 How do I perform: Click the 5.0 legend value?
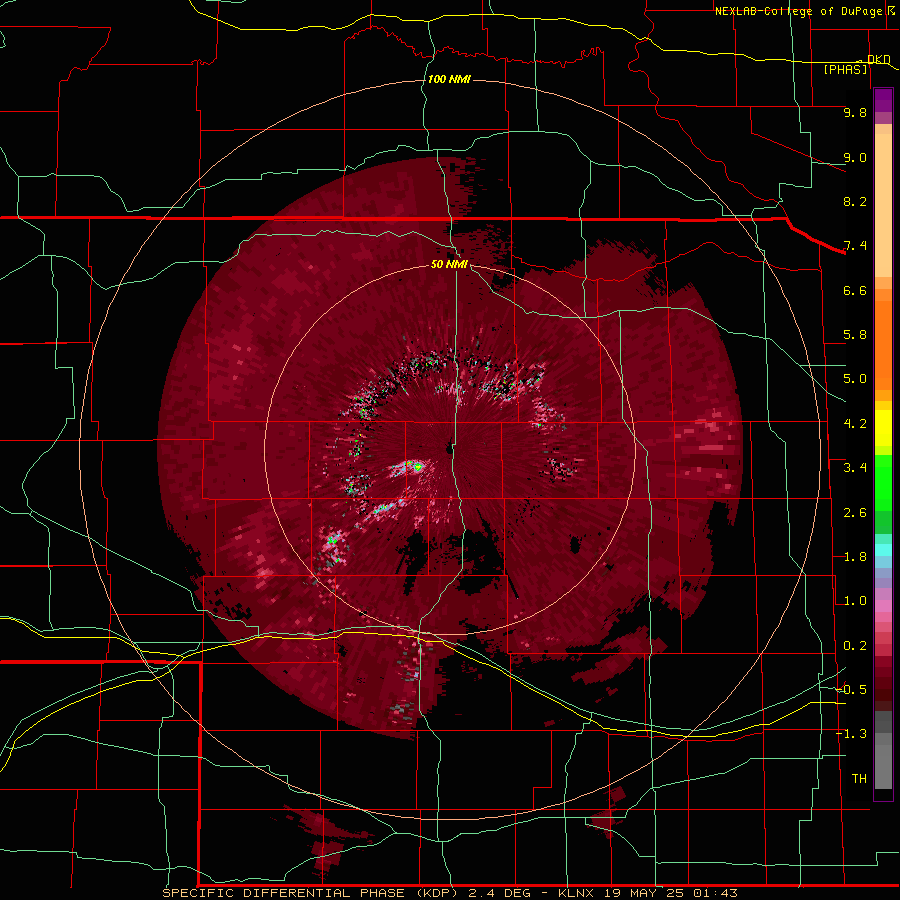pos(855,379)
